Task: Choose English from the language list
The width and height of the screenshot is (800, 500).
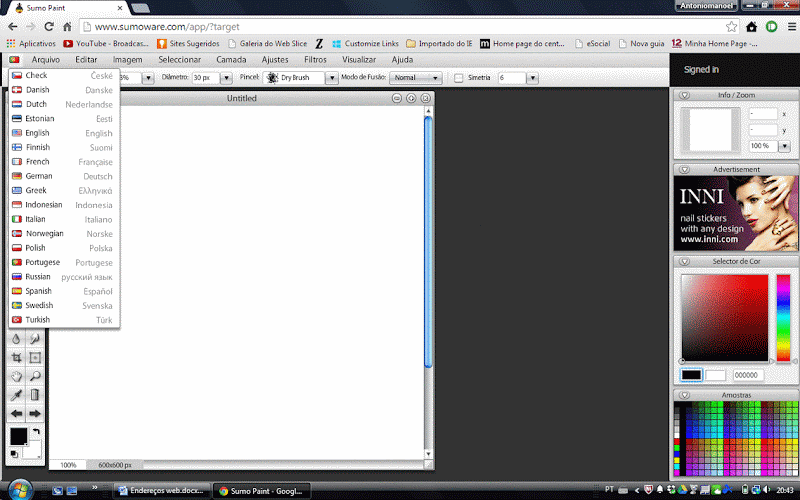Action: pos(64,133)
